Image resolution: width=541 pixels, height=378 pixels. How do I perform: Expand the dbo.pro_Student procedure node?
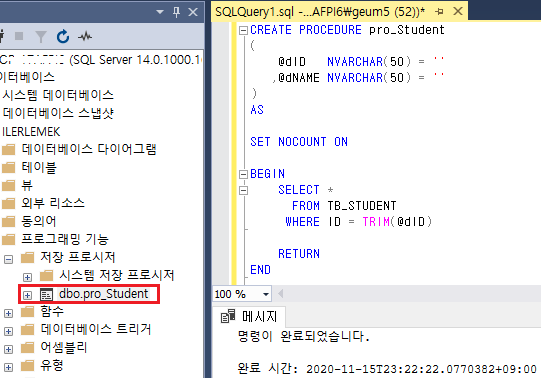pos(27,295)
